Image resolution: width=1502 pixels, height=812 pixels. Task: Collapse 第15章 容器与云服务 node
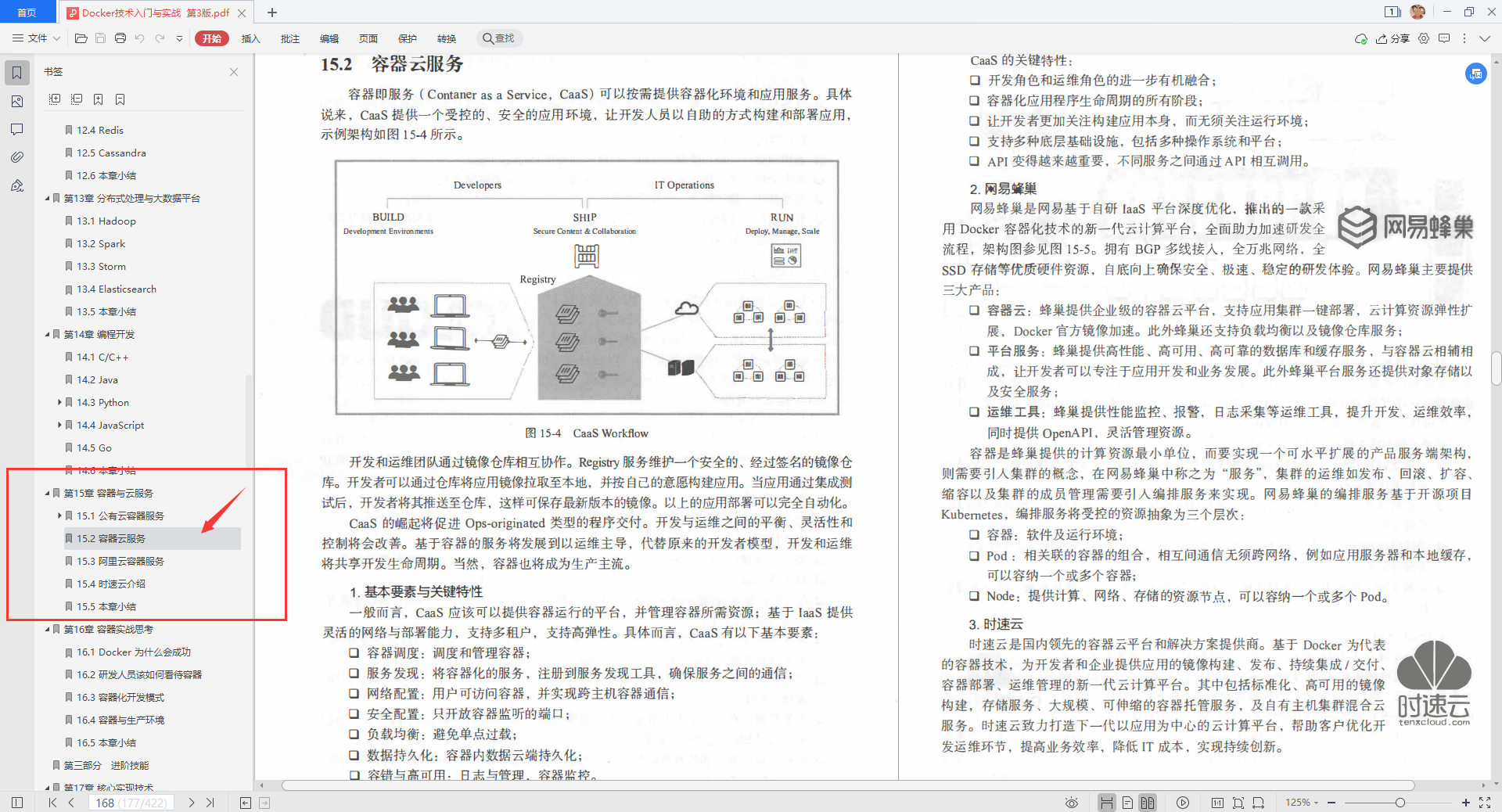click(47, 494)
